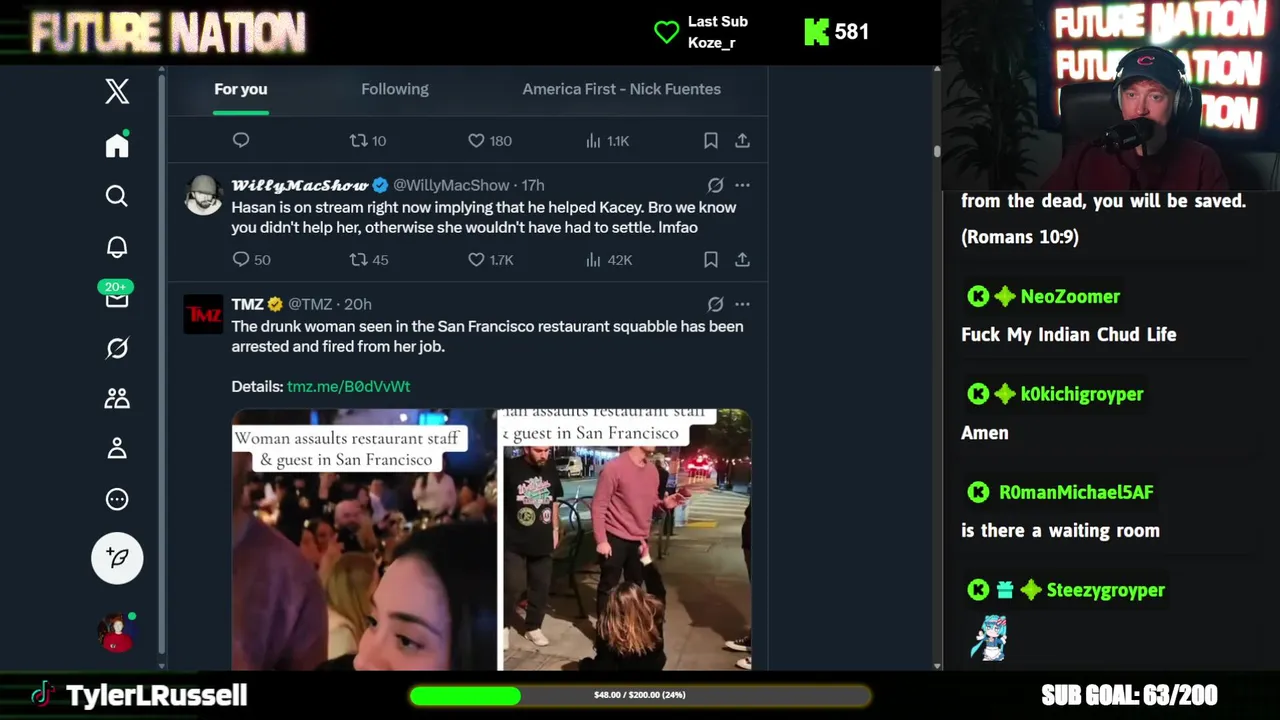Reply to the post with 180 likes

click(241, 141)
